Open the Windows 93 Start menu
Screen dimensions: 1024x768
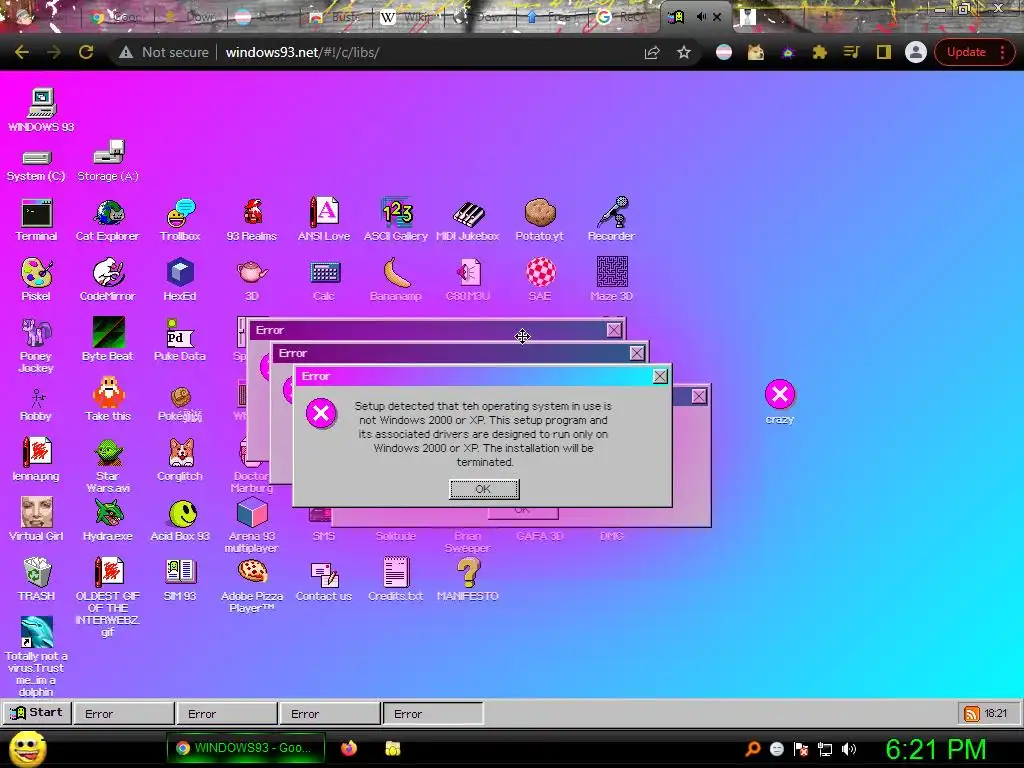pos(37,712)
